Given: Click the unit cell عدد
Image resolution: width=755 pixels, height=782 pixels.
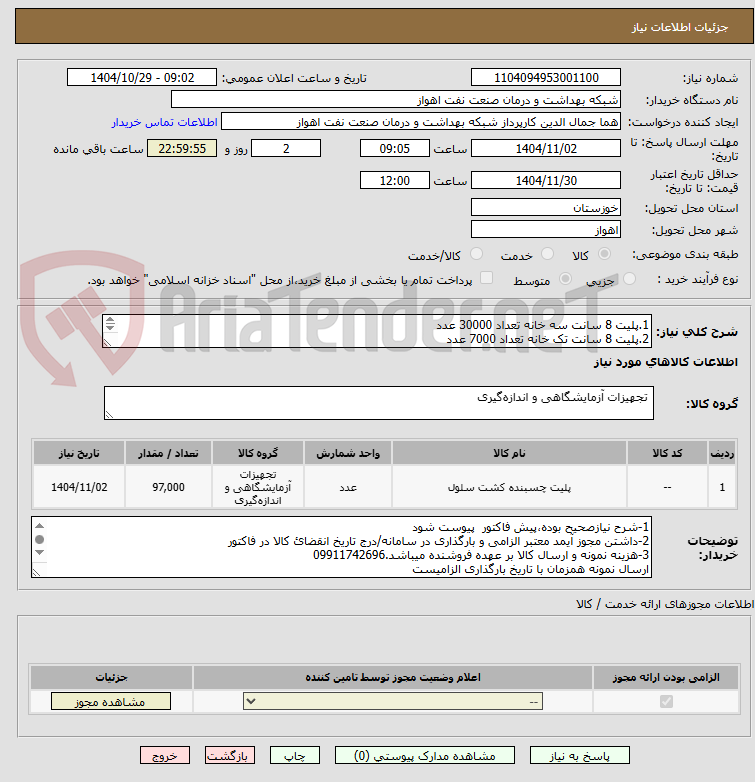Looking at the screenshot, I should 348,487.
